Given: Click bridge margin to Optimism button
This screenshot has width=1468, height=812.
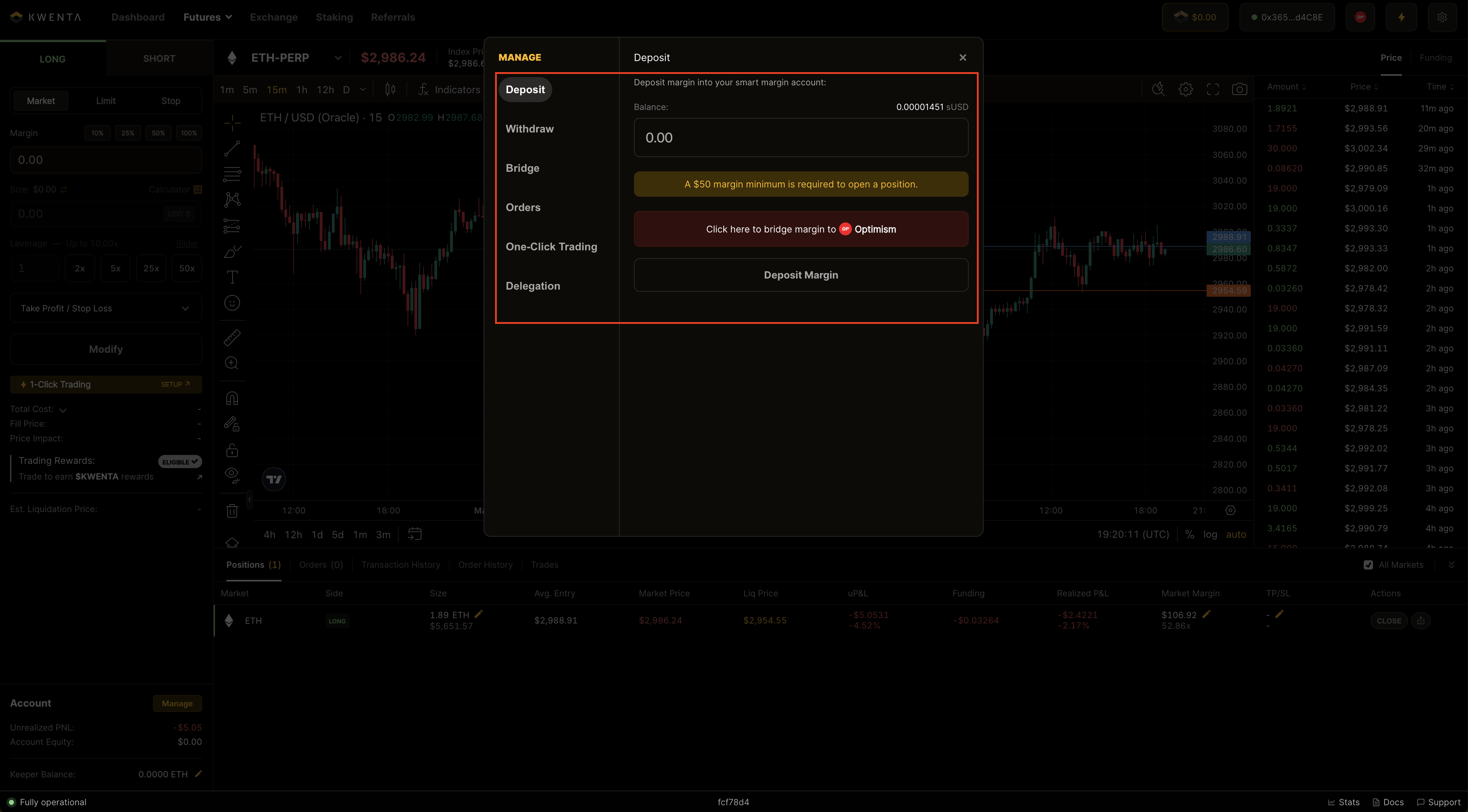Looking at the screenshot, I should pos(801,229).
